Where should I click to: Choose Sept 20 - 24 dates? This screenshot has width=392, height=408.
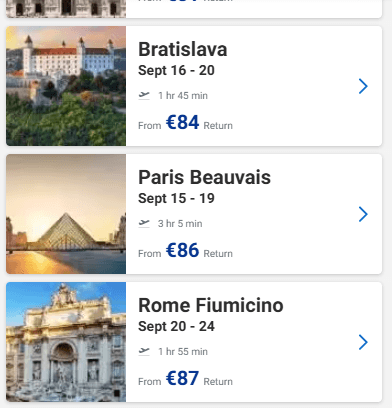[x=176, y=326]
